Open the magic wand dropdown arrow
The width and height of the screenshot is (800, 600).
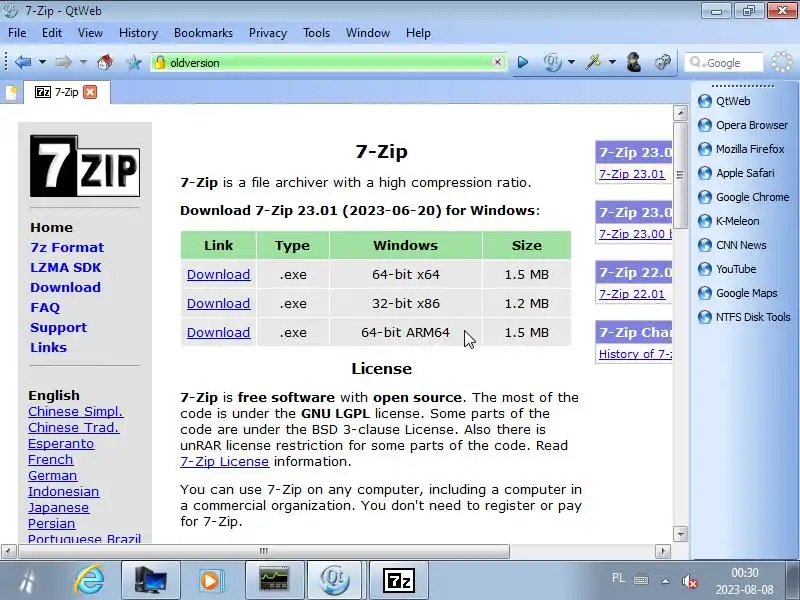click(x=612, y=62)
